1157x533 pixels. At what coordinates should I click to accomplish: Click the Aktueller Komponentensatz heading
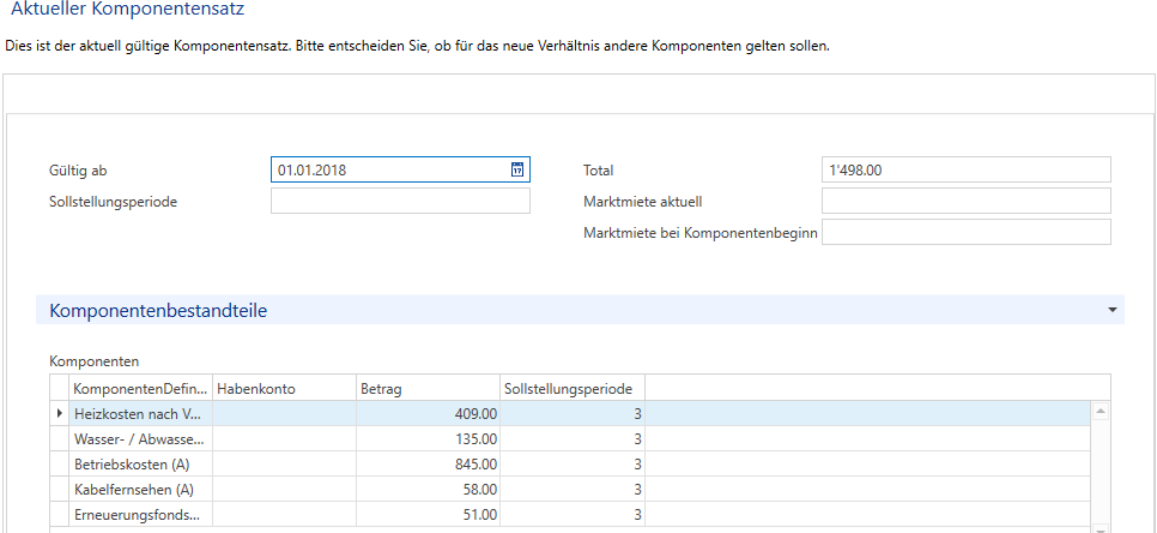click(x=127, y=10)
